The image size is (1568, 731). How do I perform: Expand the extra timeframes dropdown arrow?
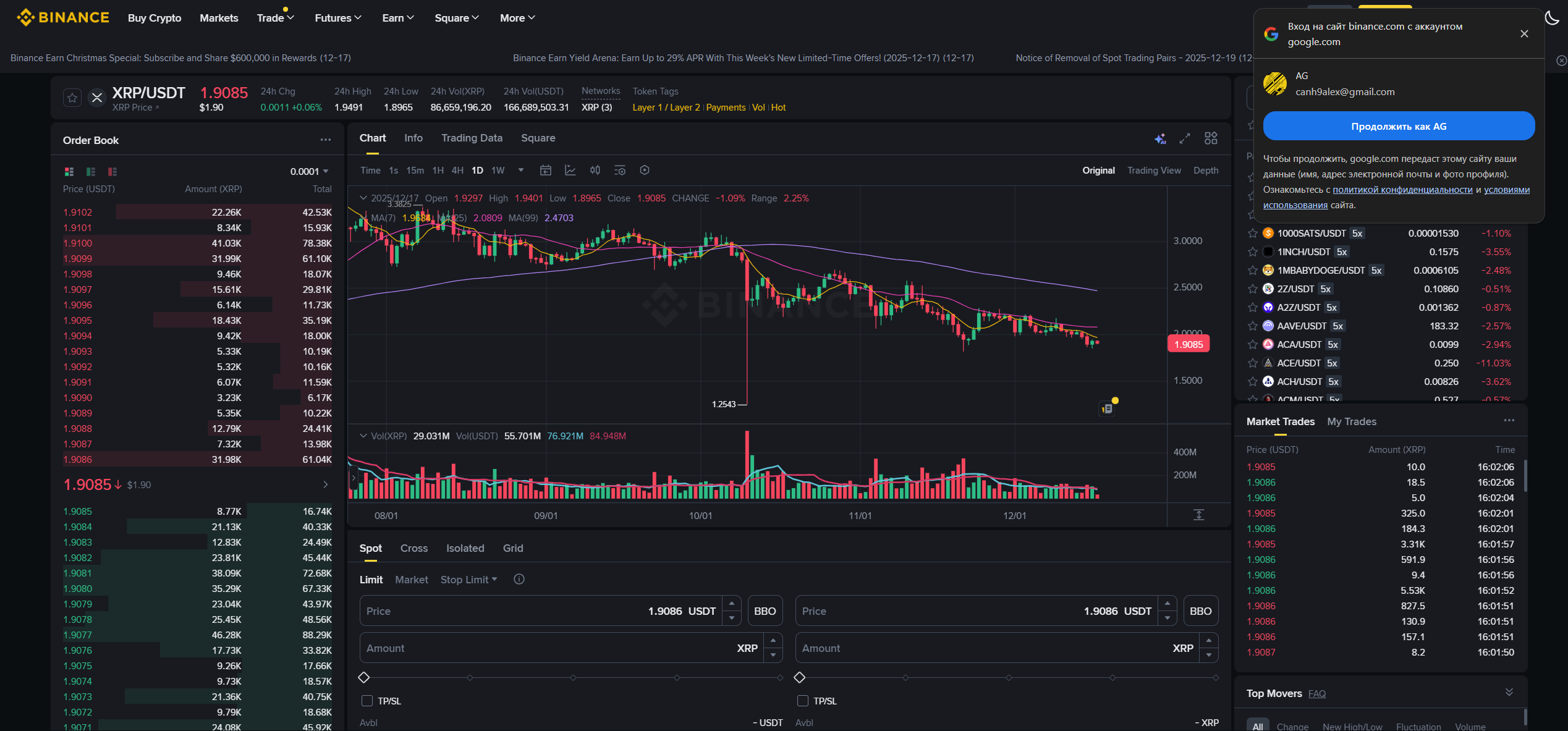[x=520, y=170]
